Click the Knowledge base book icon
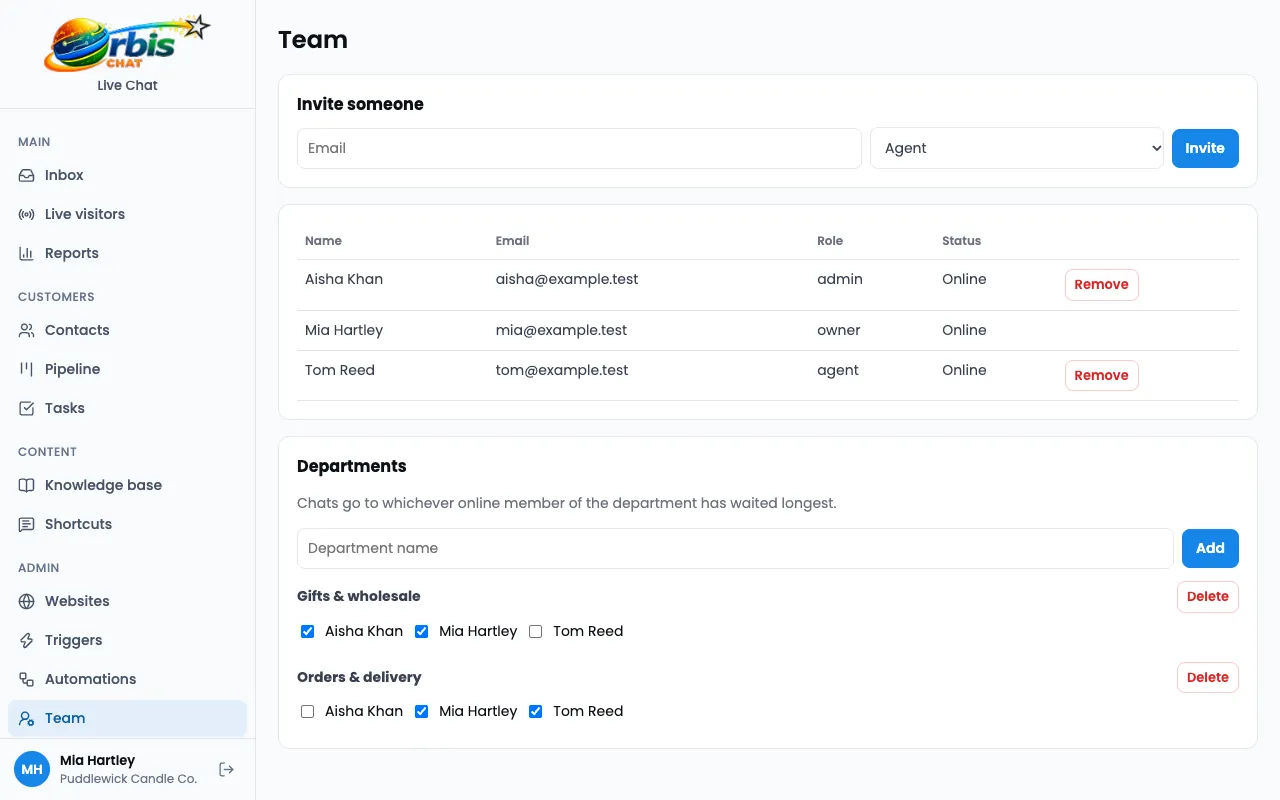1280x800 pixels. [27, 485]
